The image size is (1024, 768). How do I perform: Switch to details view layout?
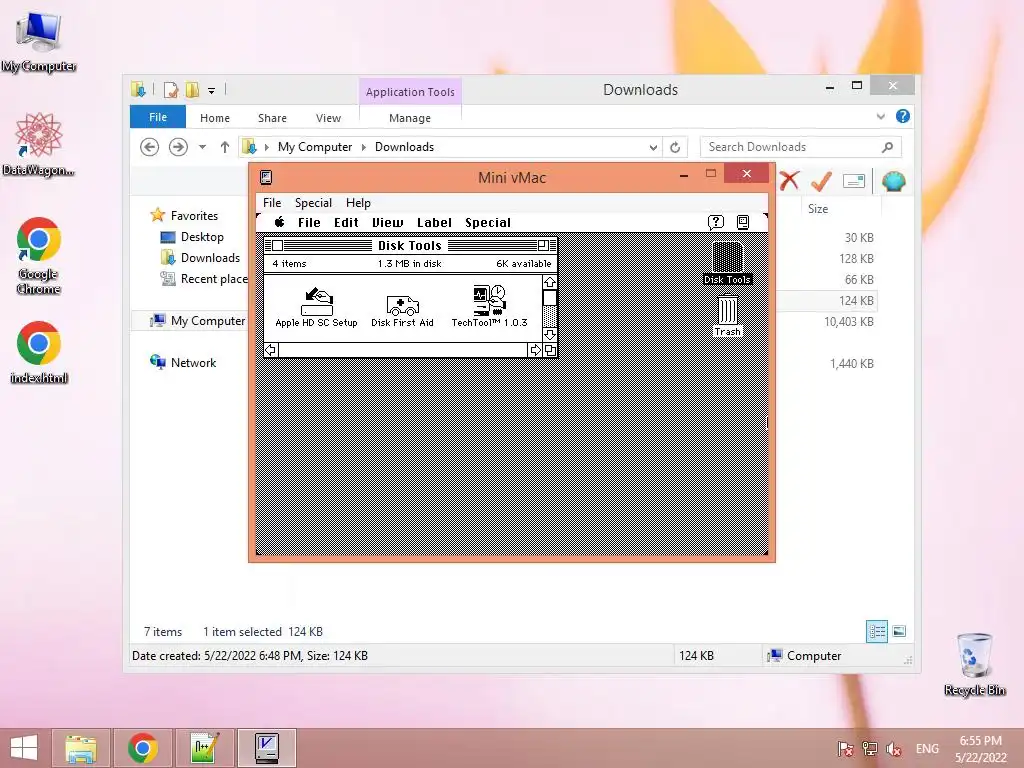[x=876, y=632]
